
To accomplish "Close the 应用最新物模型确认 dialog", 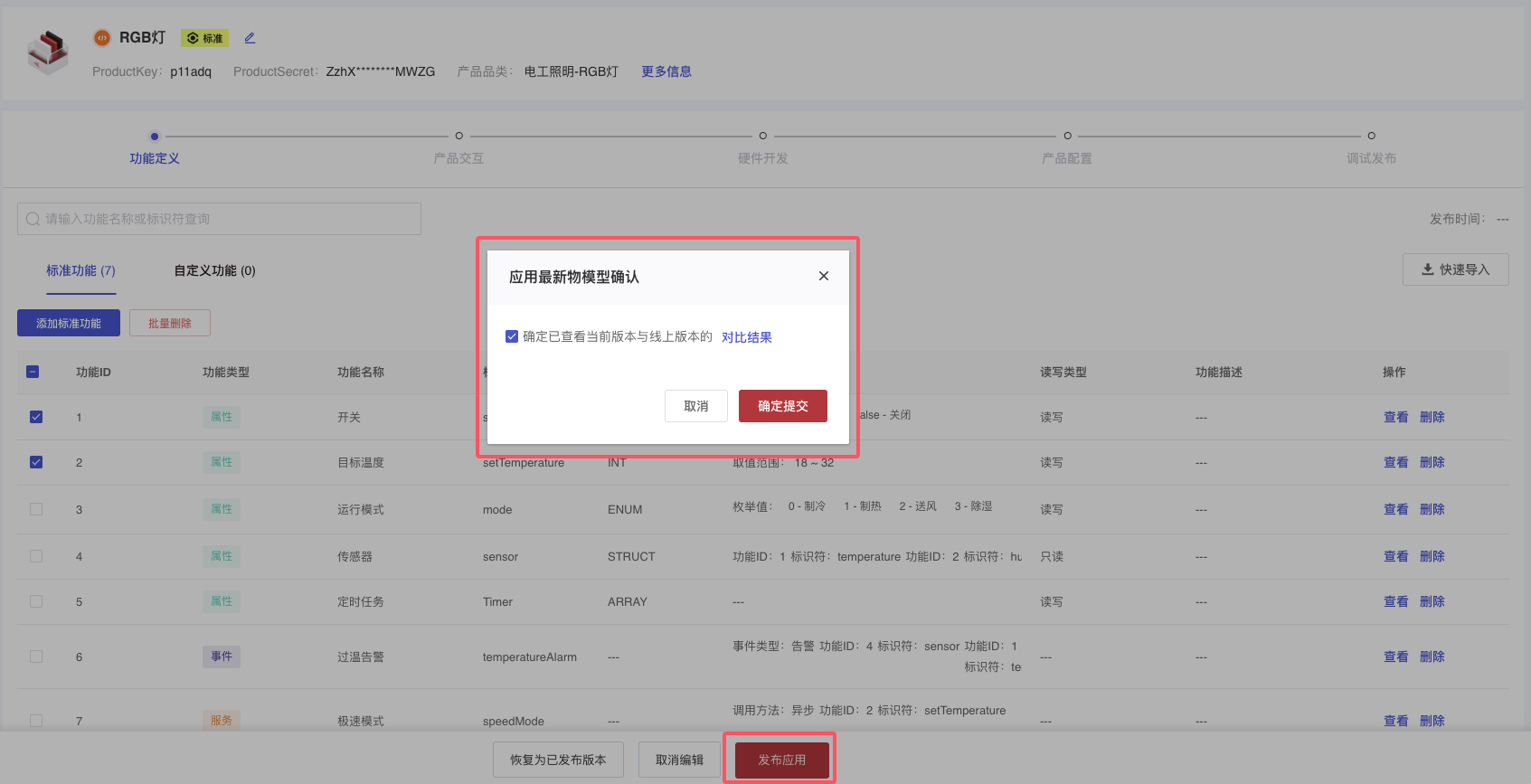I will [824, 276].
